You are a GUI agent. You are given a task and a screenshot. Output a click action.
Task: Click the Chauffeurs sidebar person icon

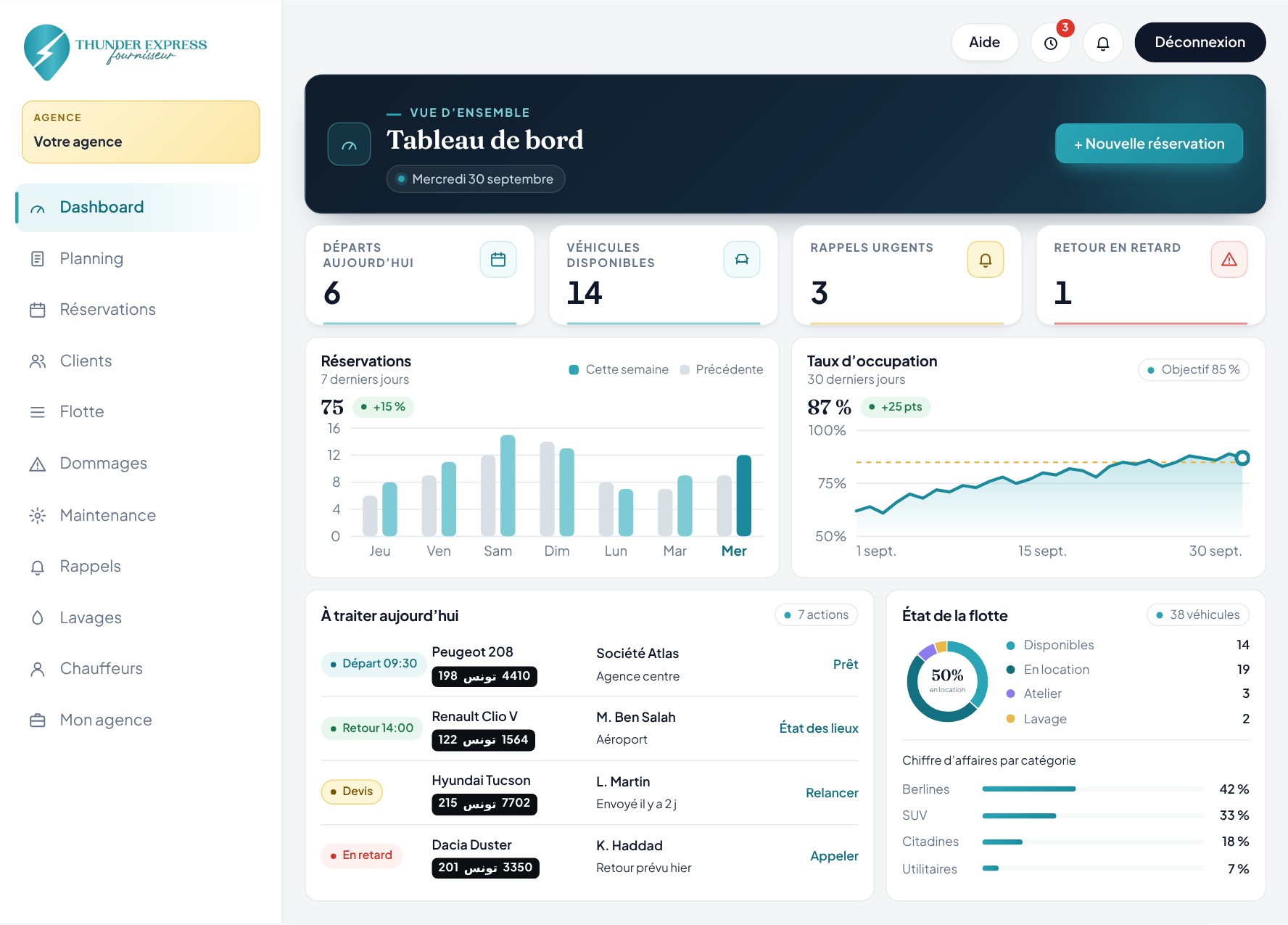tap(38, 669)
